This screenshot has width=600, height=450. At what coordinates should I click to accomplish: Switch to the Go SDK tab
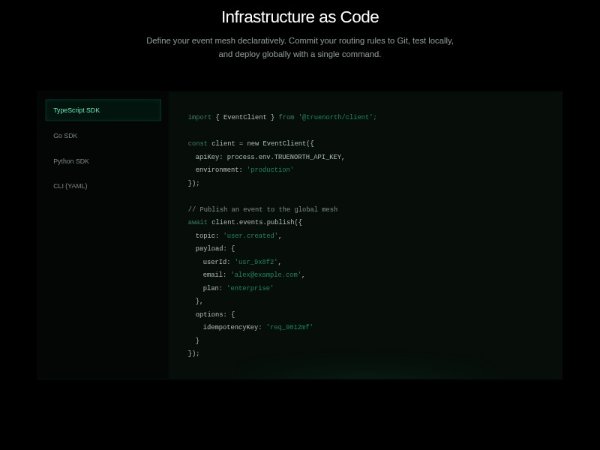coord(65,135)
